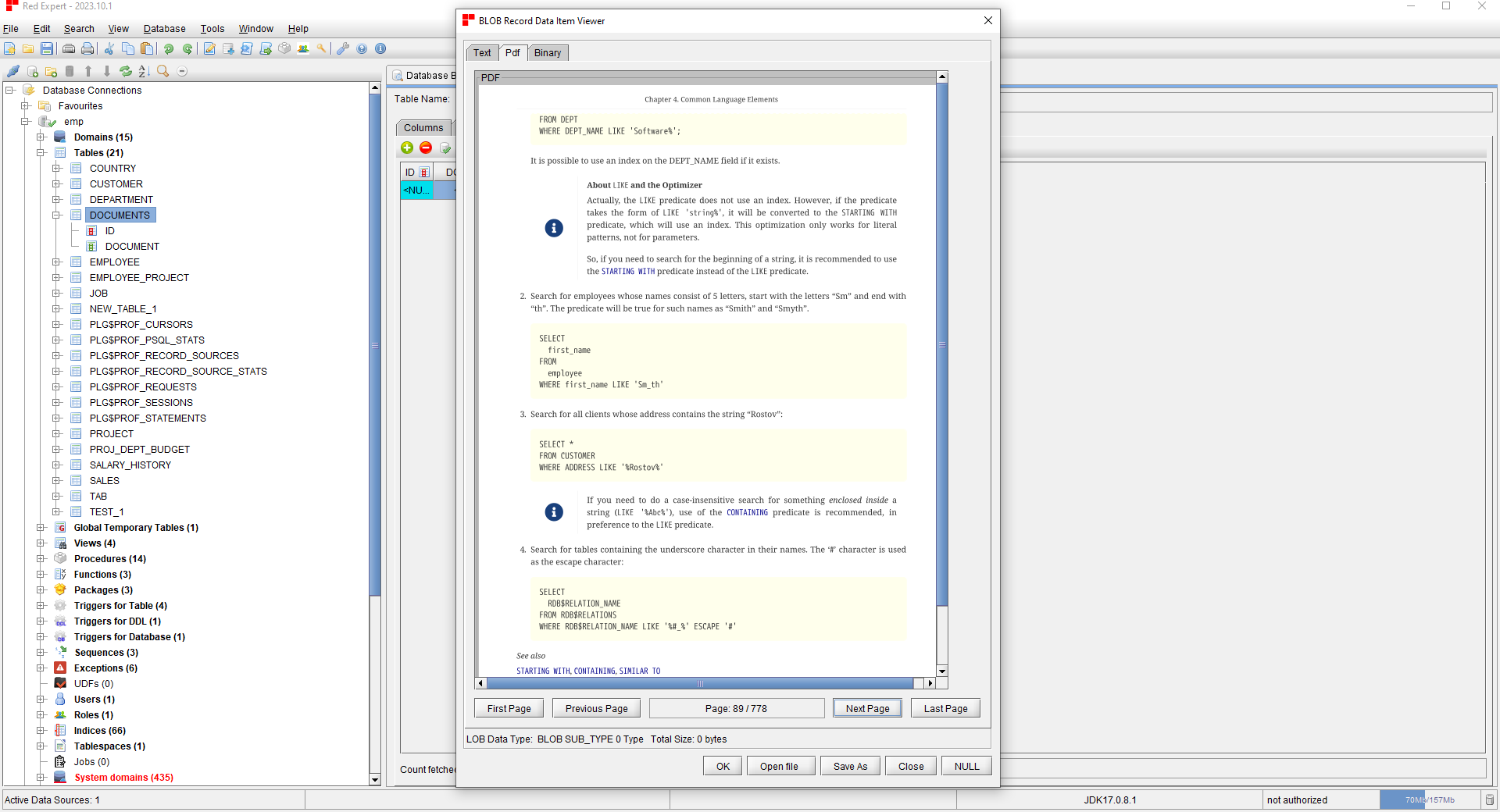Switch to the Binary tab
The height and width of the screenshot is (812, 1500).
click(x=547, y=53)
